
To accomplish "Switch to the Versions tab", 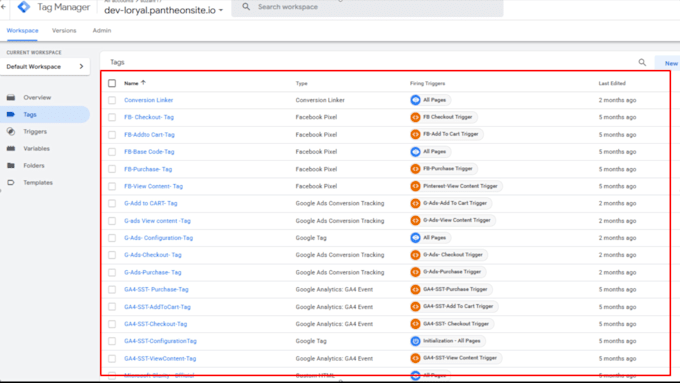I will coord(64,30).
